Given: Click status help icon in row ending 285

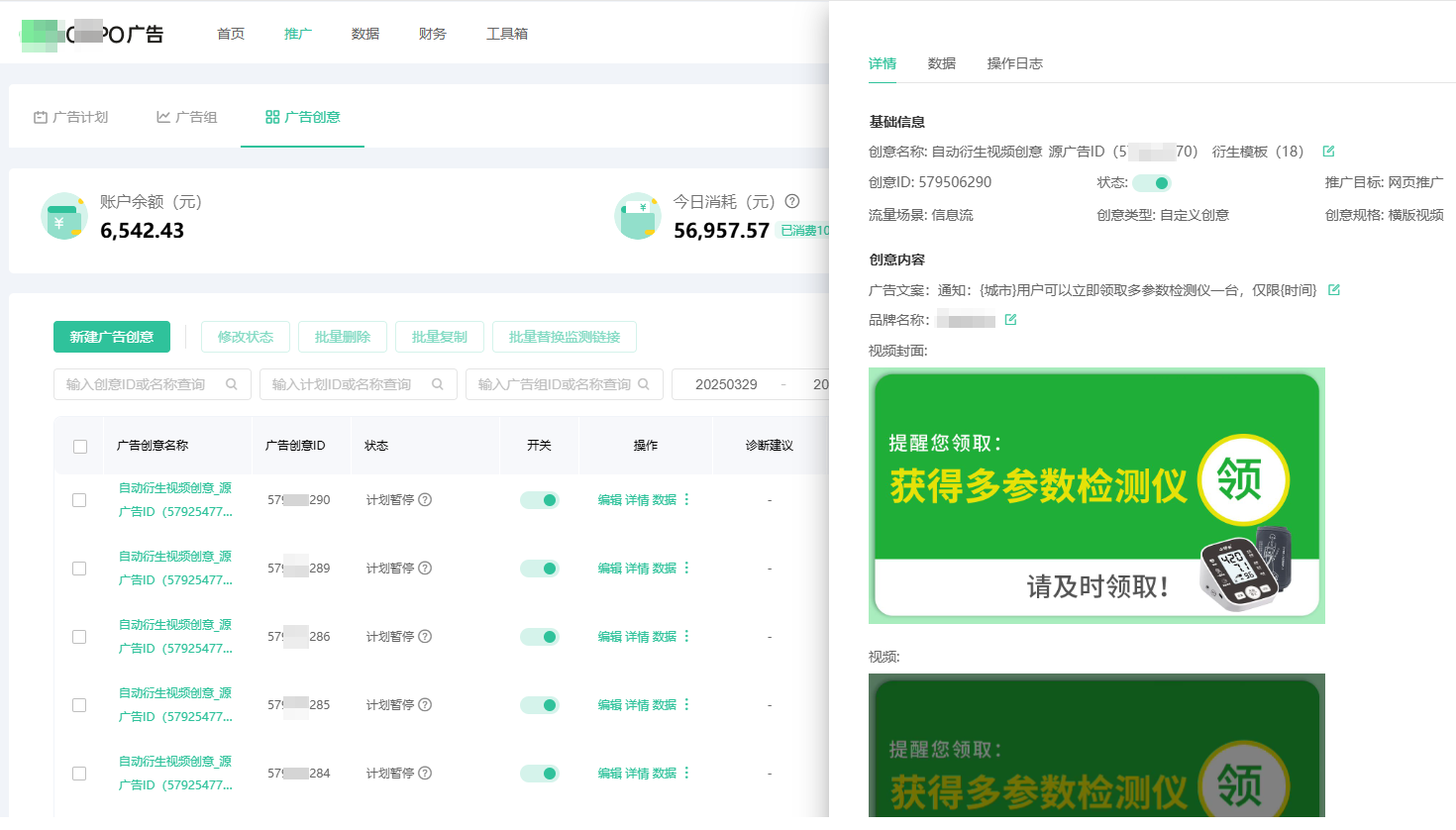Looking at the screenshot, I should click(x=425, y=705).
